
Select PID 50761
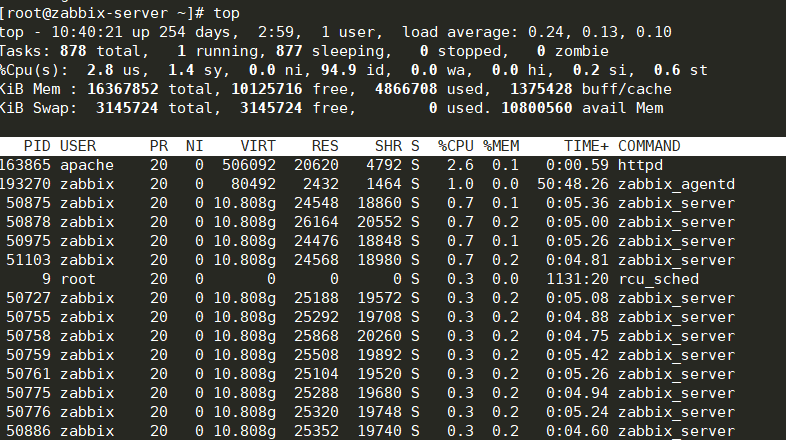[29, 374]
